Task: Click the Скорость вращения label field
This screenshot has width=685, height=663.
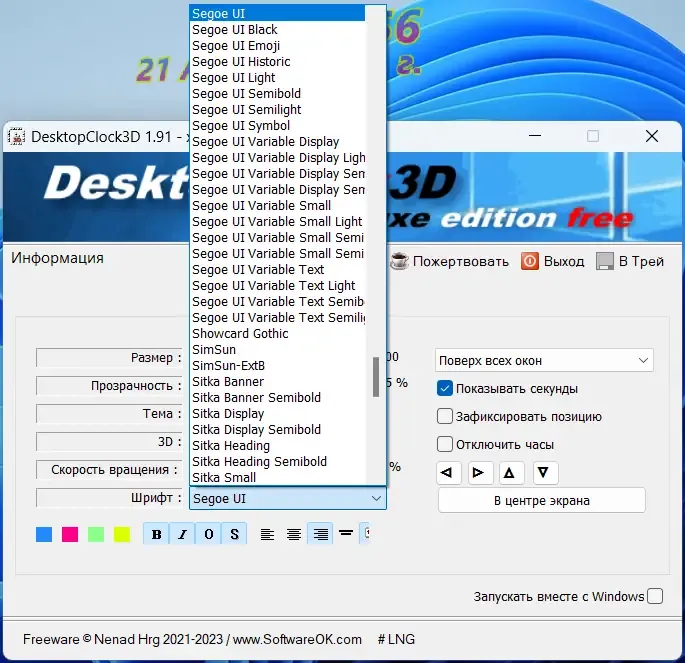Action: click(x=109, y=470)
